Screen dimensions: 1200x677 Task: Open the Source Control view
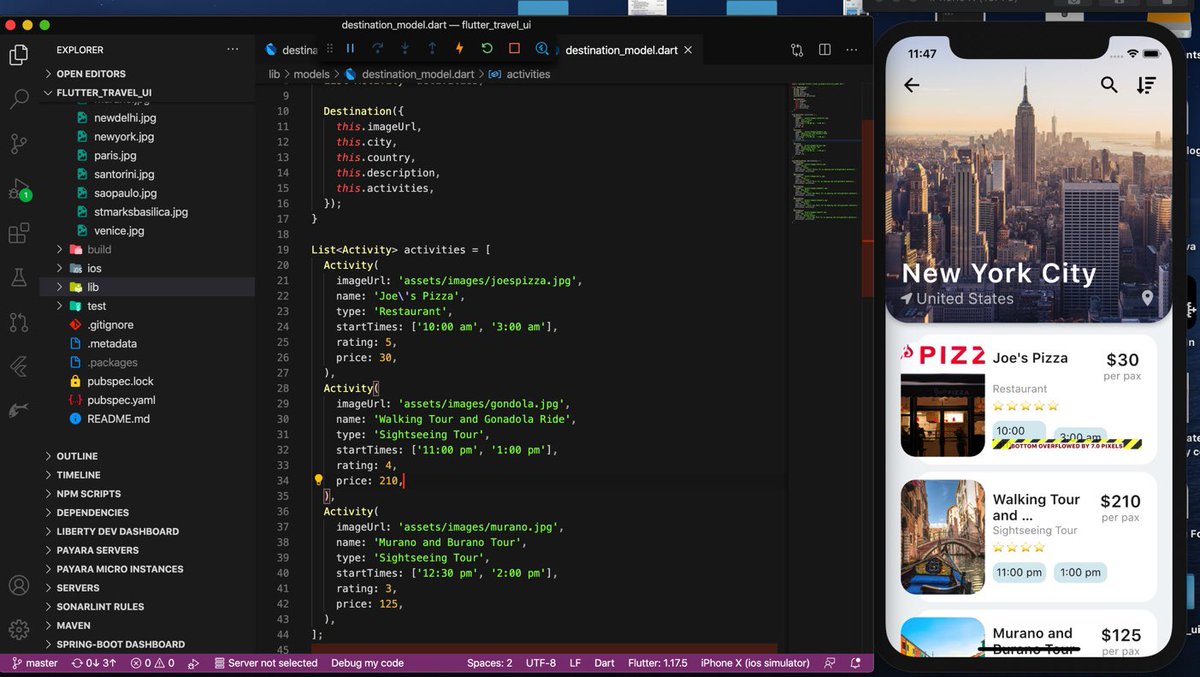click(19, 143)
